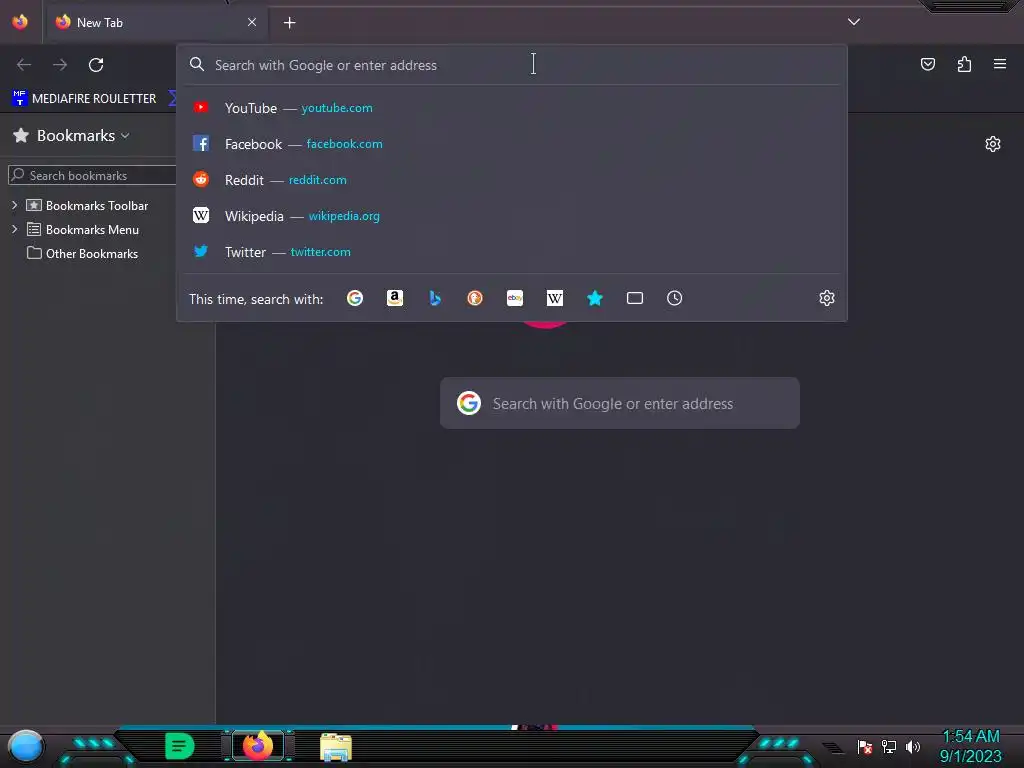Open the volume speaker tray icon

click(x=912, y=746)
